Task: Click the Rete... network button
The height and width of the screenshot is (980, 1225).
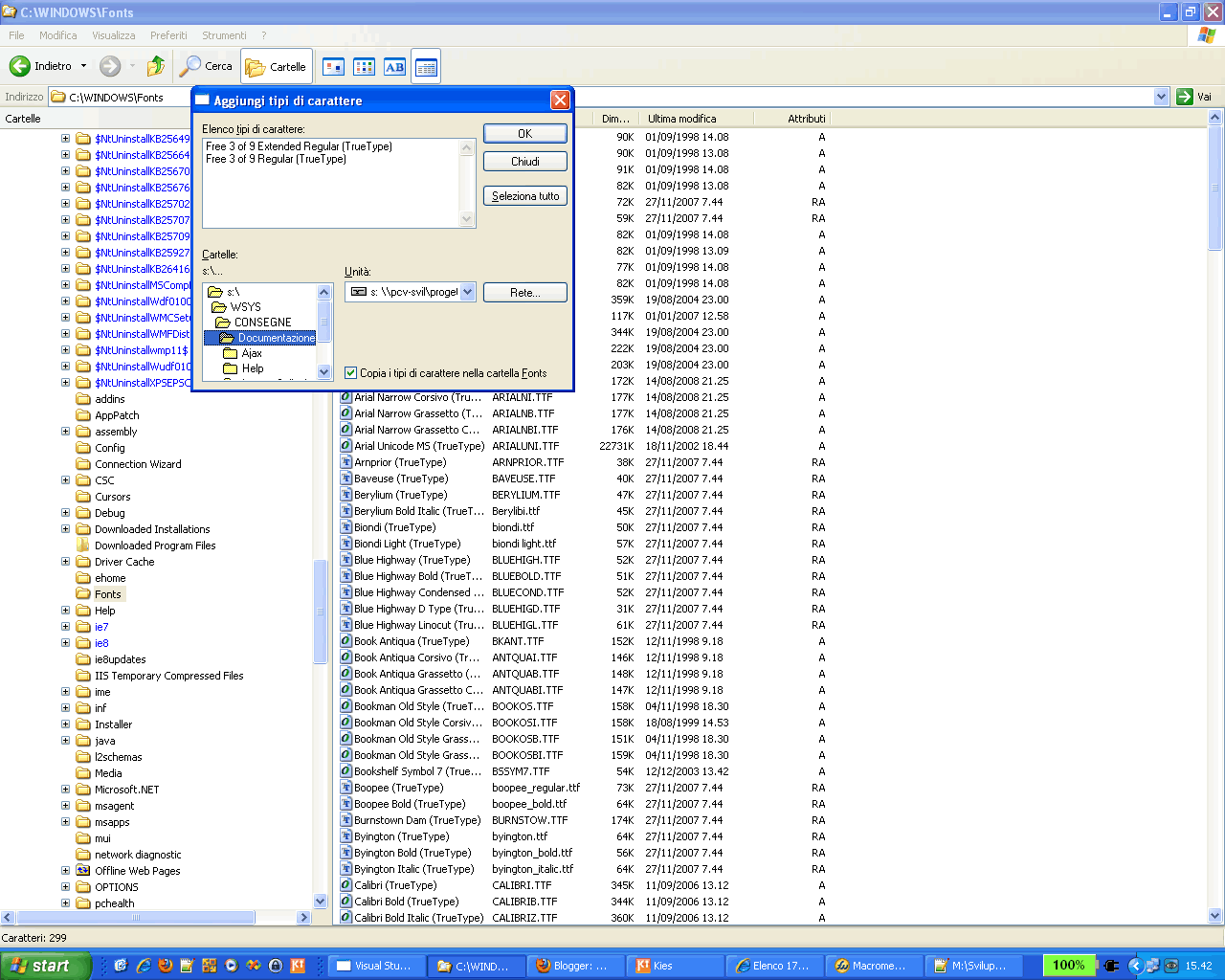Action: tap(525, 293)
